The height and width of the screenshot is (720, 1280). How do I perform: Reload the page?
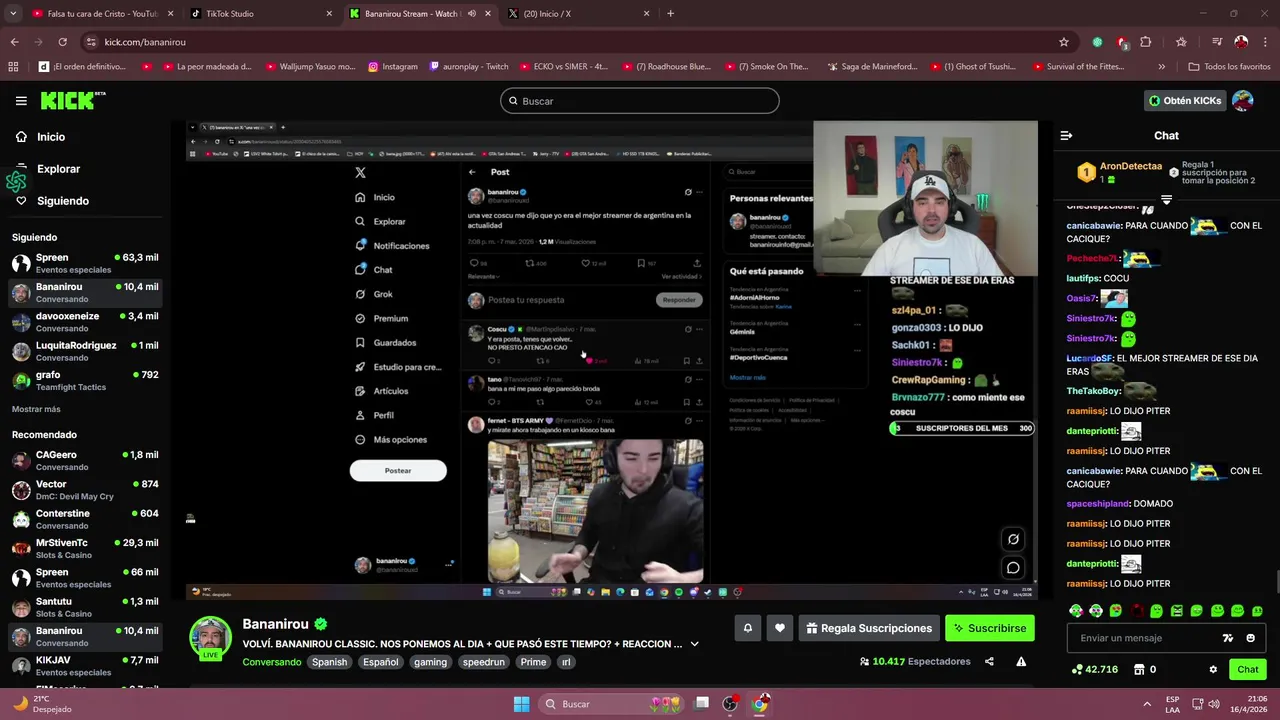[62, 42]
